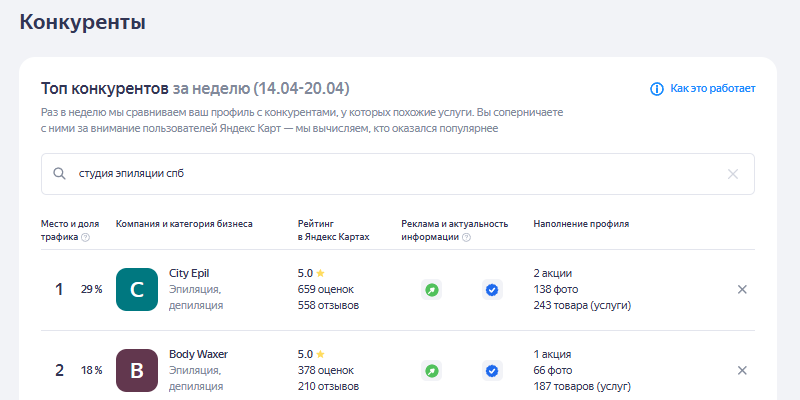This screenshot has width=800, height=400.
Task: Click the 'Компания и категория бизнеса' column header
Action: tap(184, 224)
